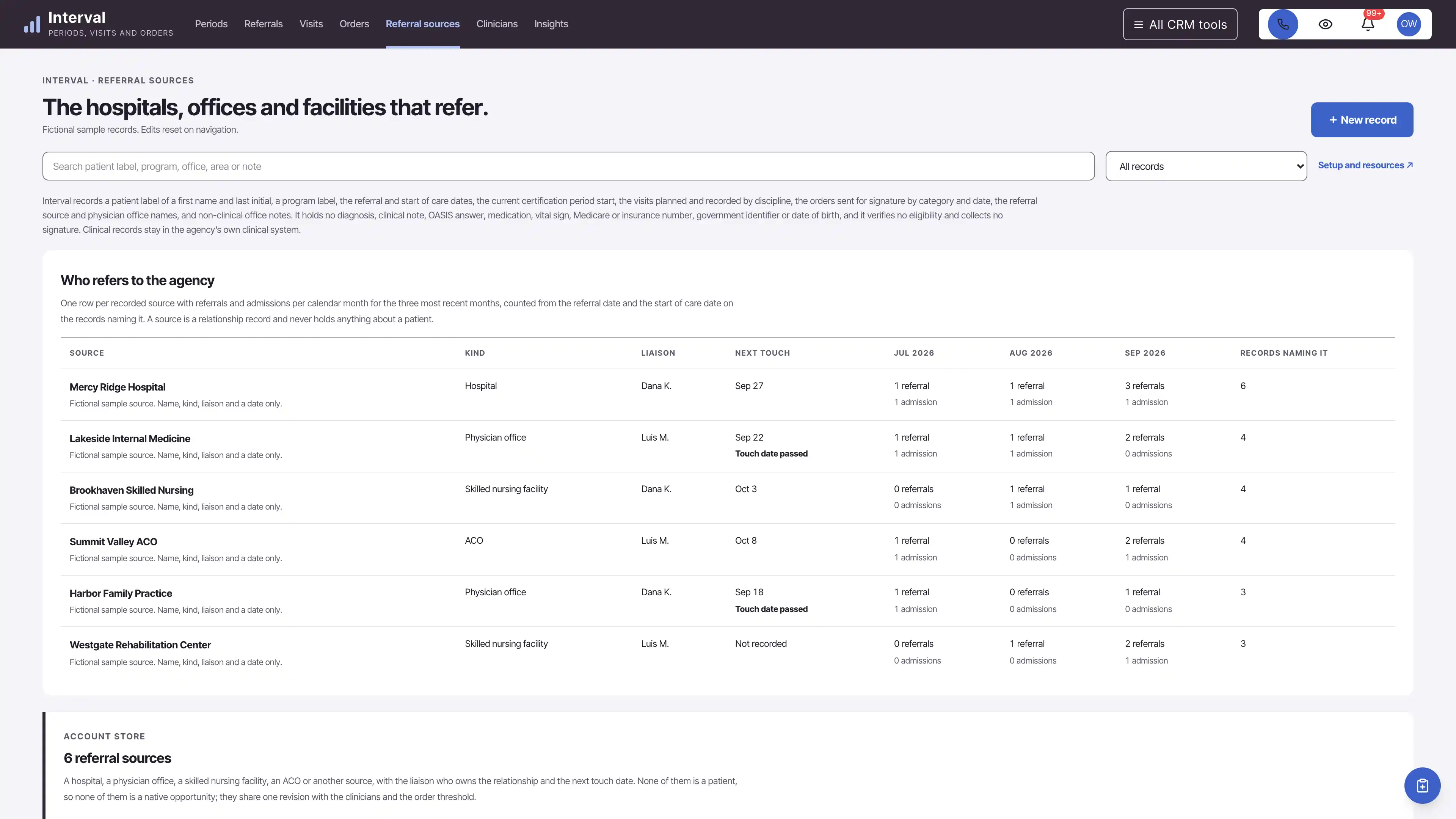Image resolution: width=1456 pixels, height=819 pixels.
Task: Open the All CRM tools menu
Action: coord(1180,24)
